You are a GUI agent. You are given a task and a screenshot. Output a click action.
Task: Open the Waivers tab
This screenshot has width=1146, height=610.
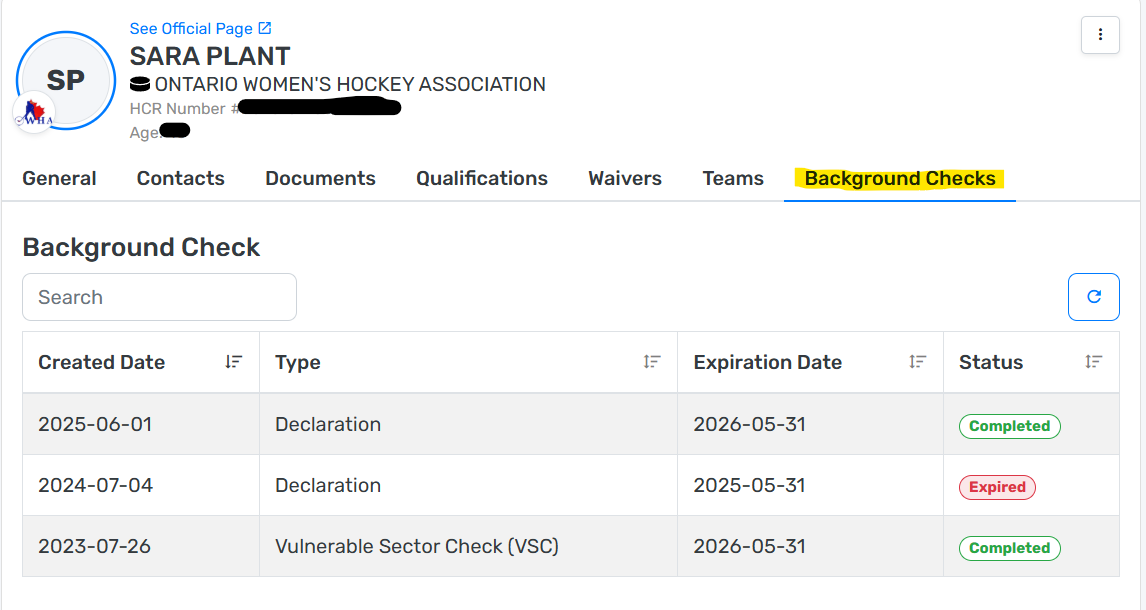(625, 179)
